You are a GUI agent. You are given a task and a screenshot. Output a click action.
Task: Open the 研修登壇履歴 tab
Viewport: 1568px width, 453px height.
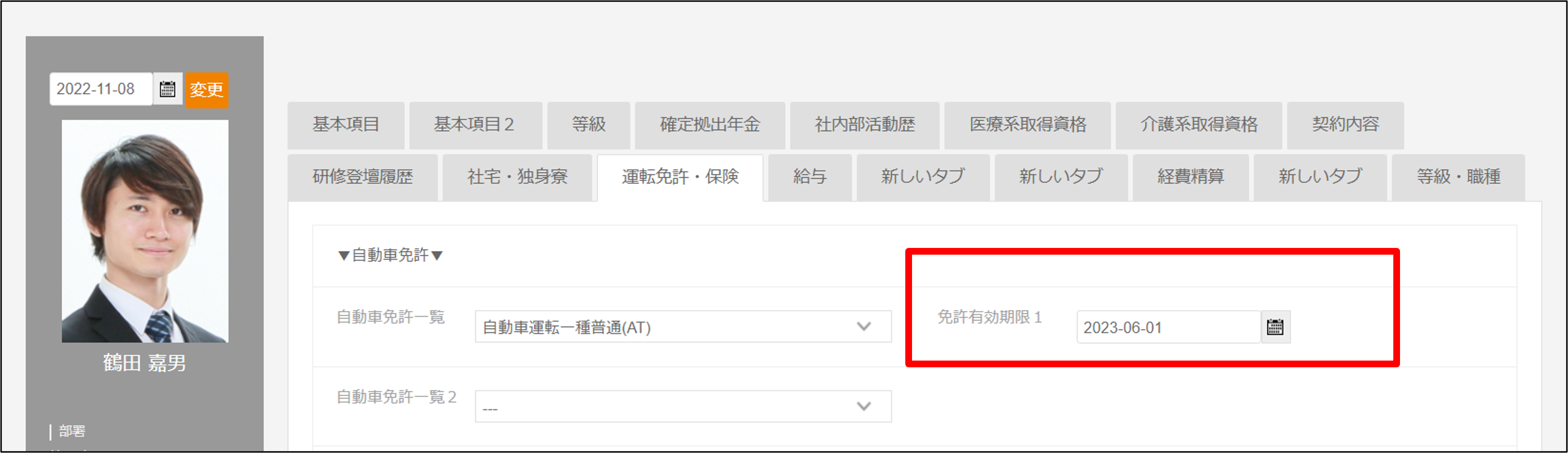click(362, 177)
